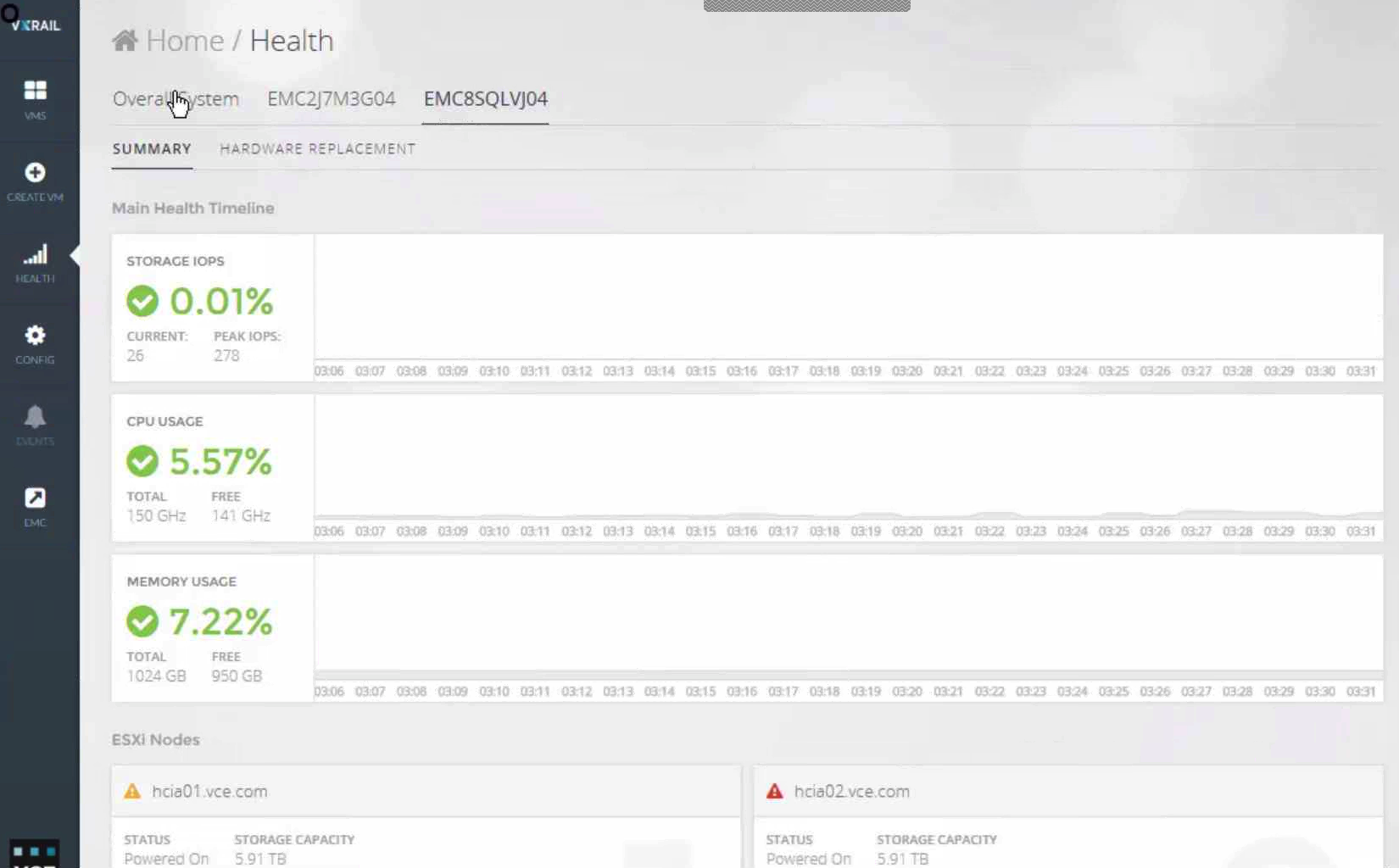Open the Config gear icon
1399x868 pixels.
35,336
